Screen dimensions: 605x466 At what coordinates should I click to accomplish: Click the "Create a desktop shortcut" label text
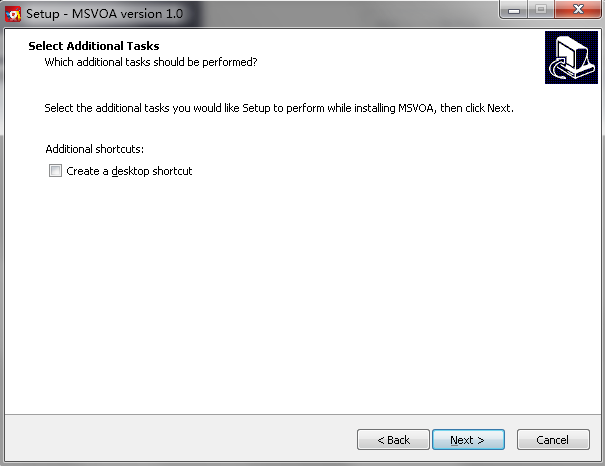129,171
